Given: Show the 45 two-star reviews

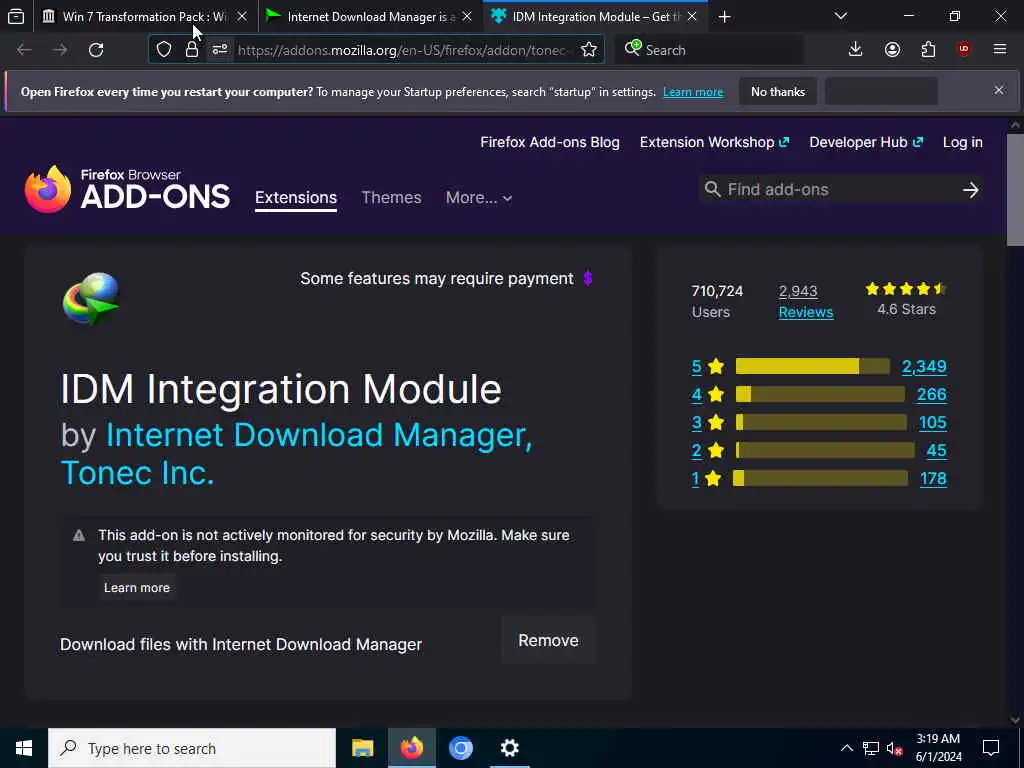Looking at the screenshot, I should coord(936,451).
